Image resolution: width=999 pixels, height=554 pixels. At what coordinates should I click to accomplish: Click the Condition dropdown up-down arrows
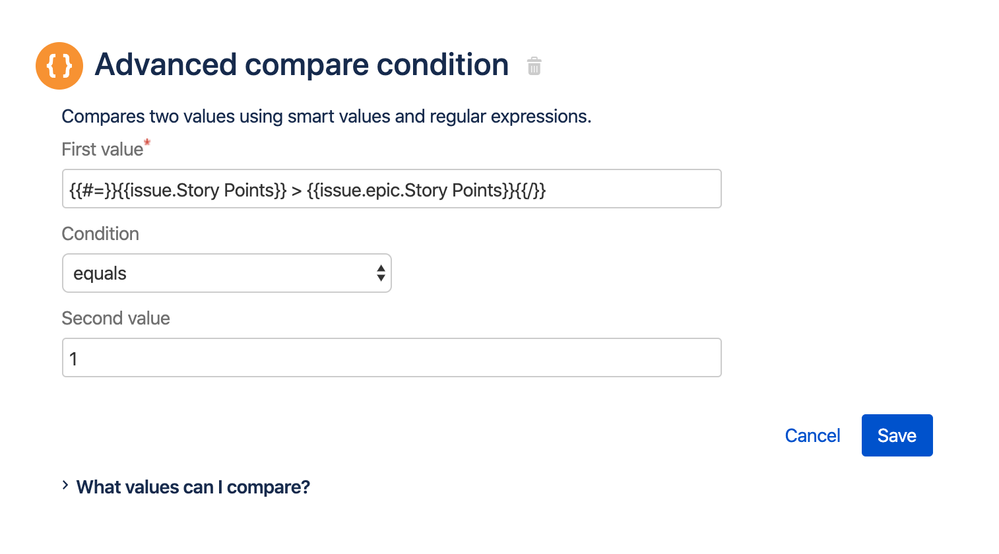[381, 273]
